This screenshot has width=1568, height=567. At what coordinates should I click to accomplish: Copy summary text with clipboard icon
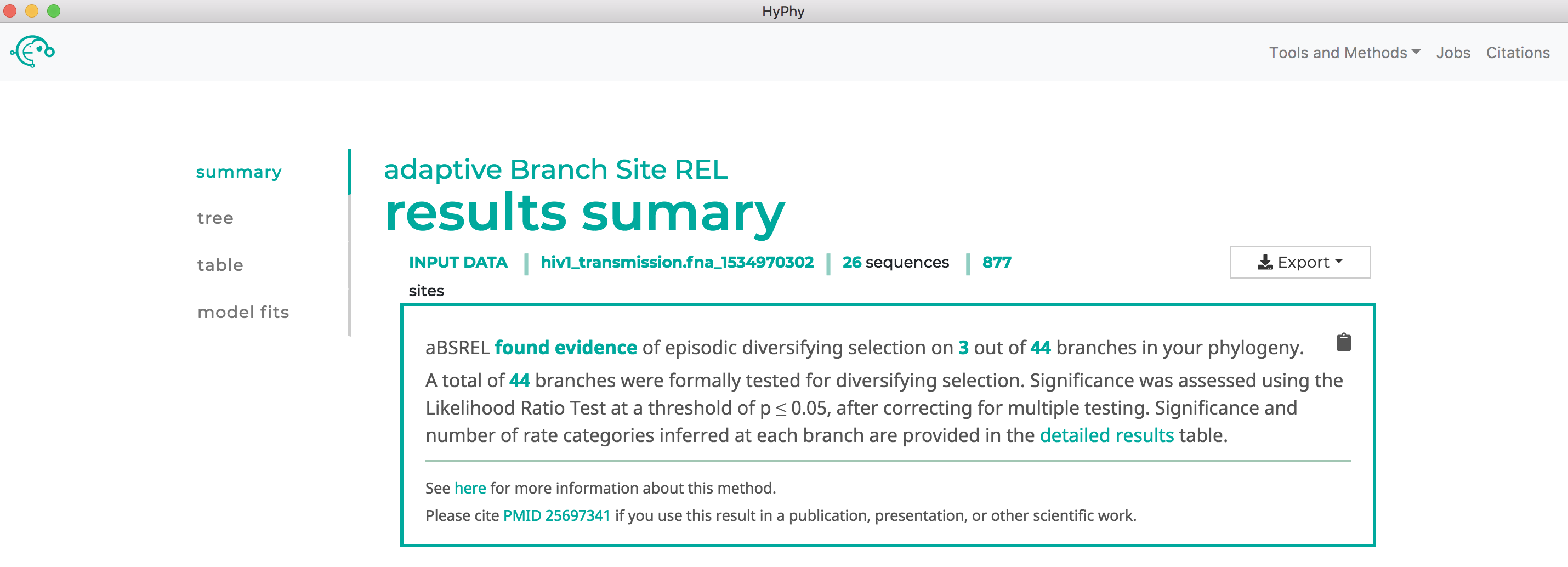click(1343, 342)
